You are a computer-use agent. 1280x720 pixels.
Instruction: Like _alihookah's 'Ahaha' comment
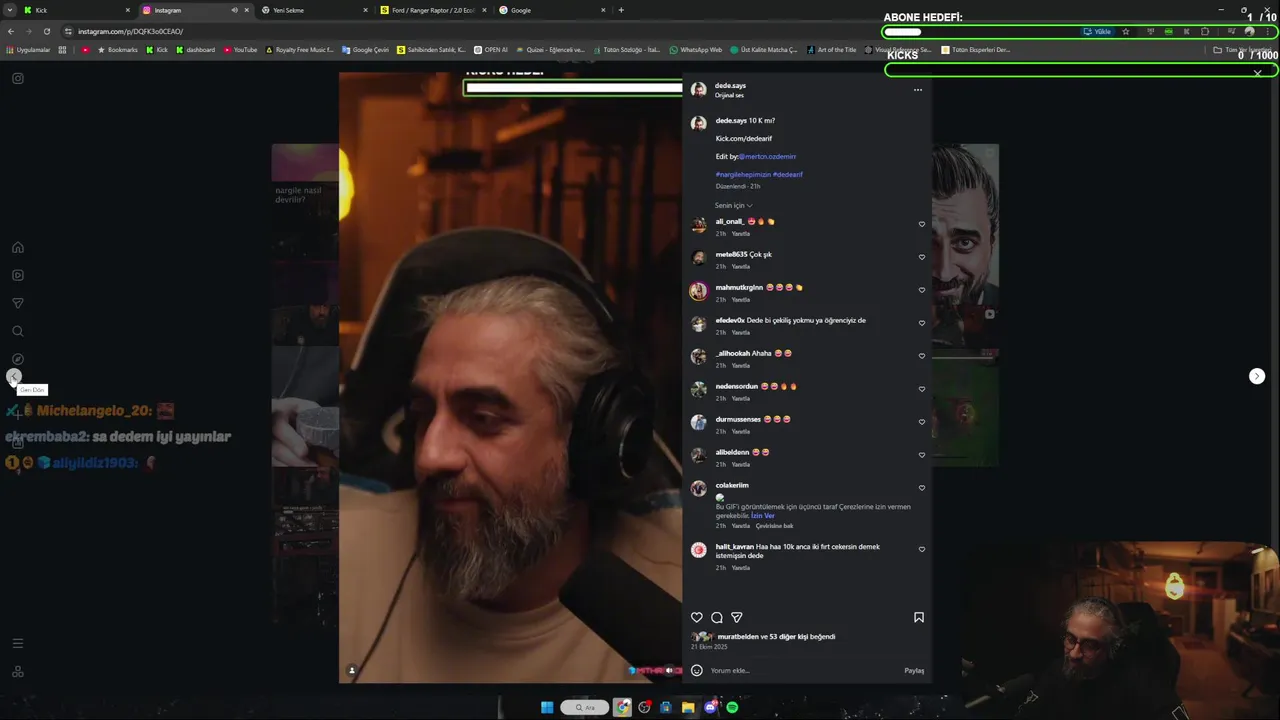922,356
